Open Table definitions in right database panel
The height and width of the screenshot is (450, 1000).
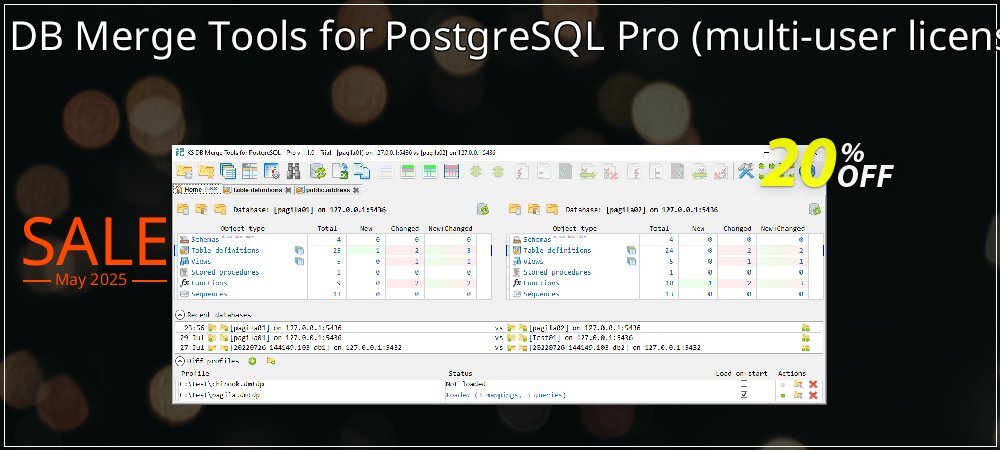coord(556,250)
